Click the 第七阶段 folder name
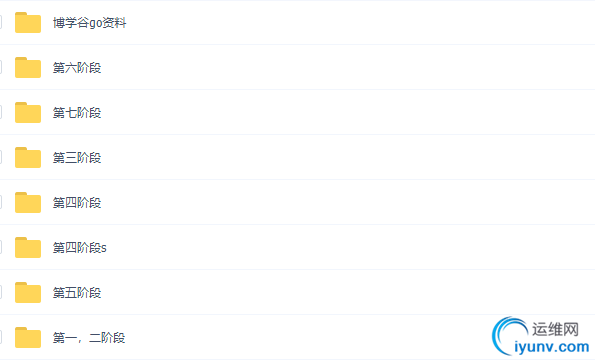The width and height of the screenshot is (595, 363). pyautogui.click(x=77, y=113)
